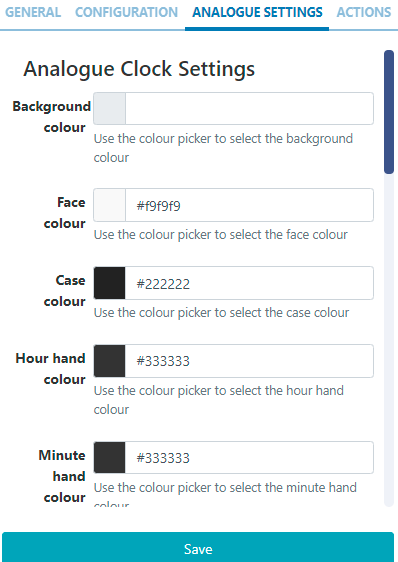Screen dimensions: 398x562
Task: Click the Background colour swatch
Action: pyautogui.click(x=109, y=109)
